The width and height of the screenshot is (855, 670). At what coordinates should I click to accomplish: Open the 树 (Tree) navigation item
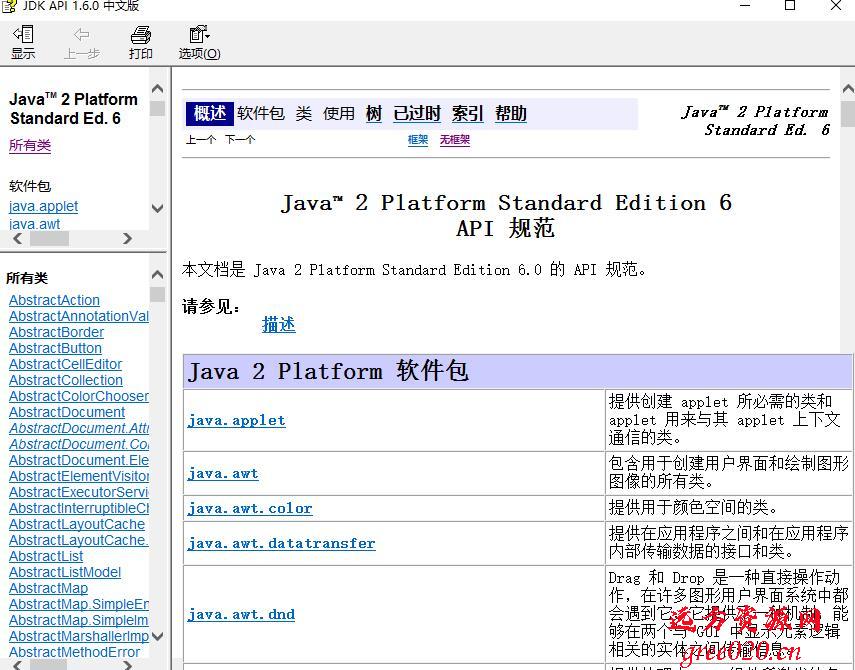click(x=374, y=114)
